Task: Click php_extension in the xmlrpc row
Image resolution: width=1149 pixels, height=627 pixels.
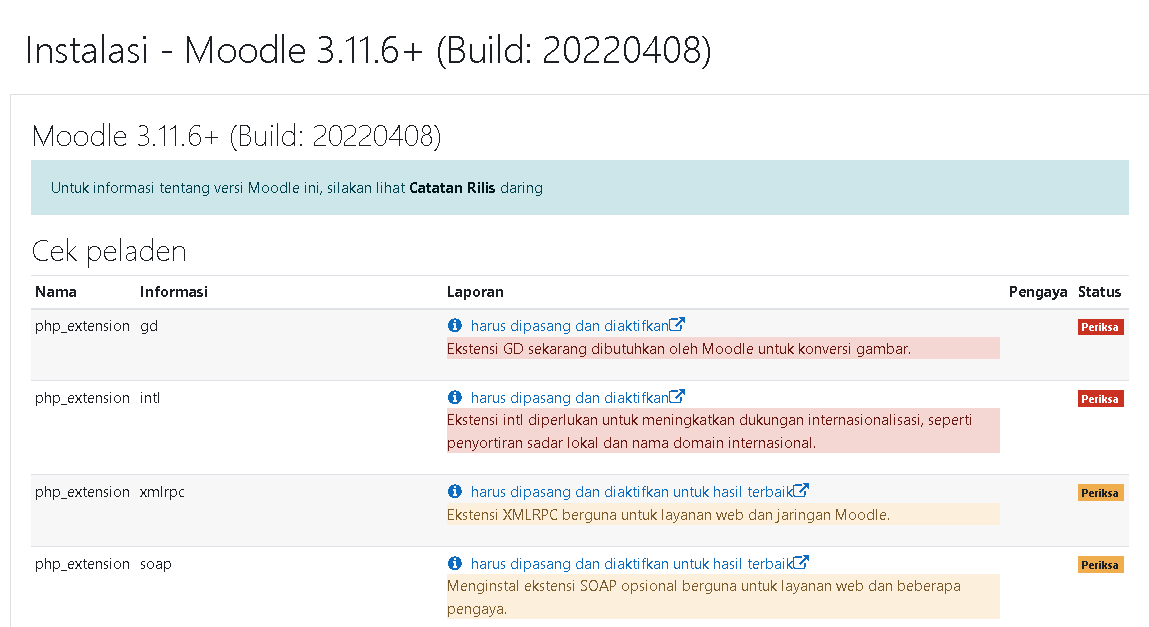Action: pyautogui.click(x=82, y=491)
